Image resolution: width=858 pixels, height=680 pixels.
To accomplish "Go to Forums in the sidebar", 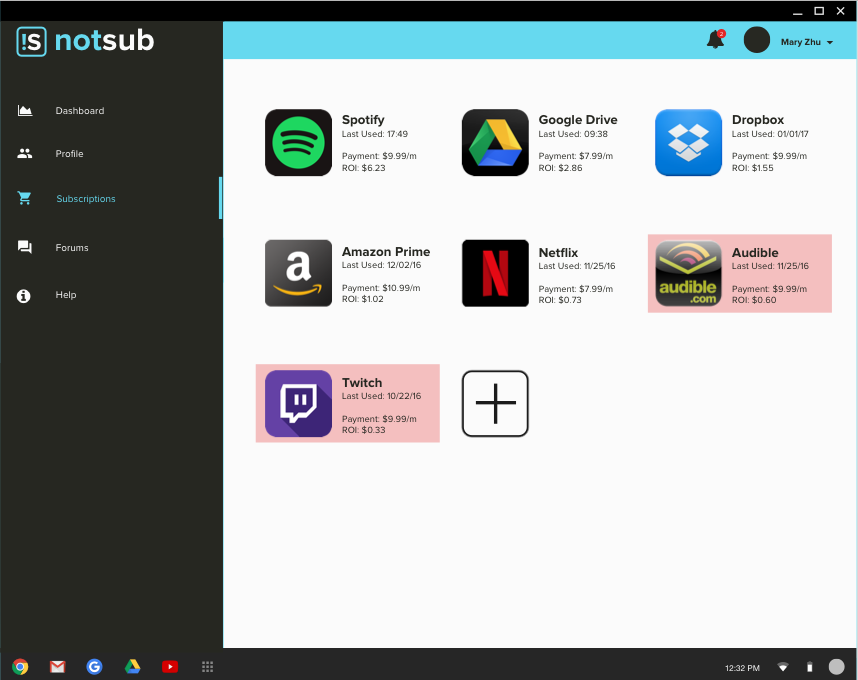I will (72, 248).
